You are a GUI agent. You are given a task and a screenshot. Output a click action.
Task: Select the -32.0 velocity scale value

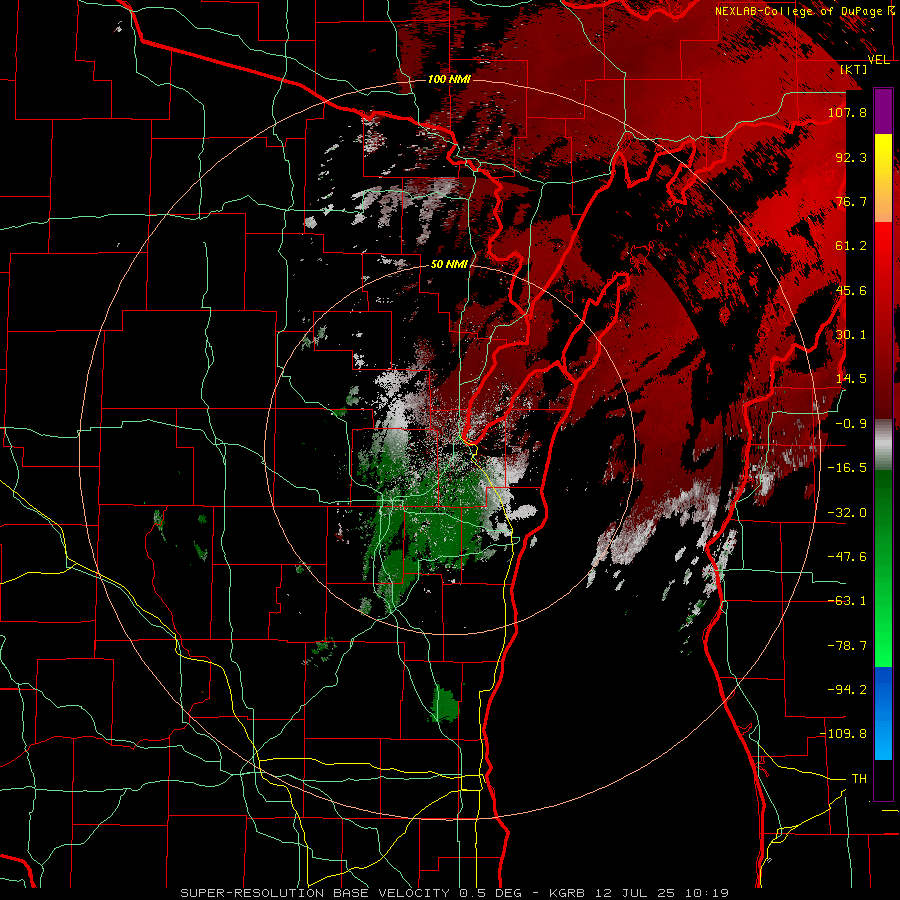(x=847, y=513)
